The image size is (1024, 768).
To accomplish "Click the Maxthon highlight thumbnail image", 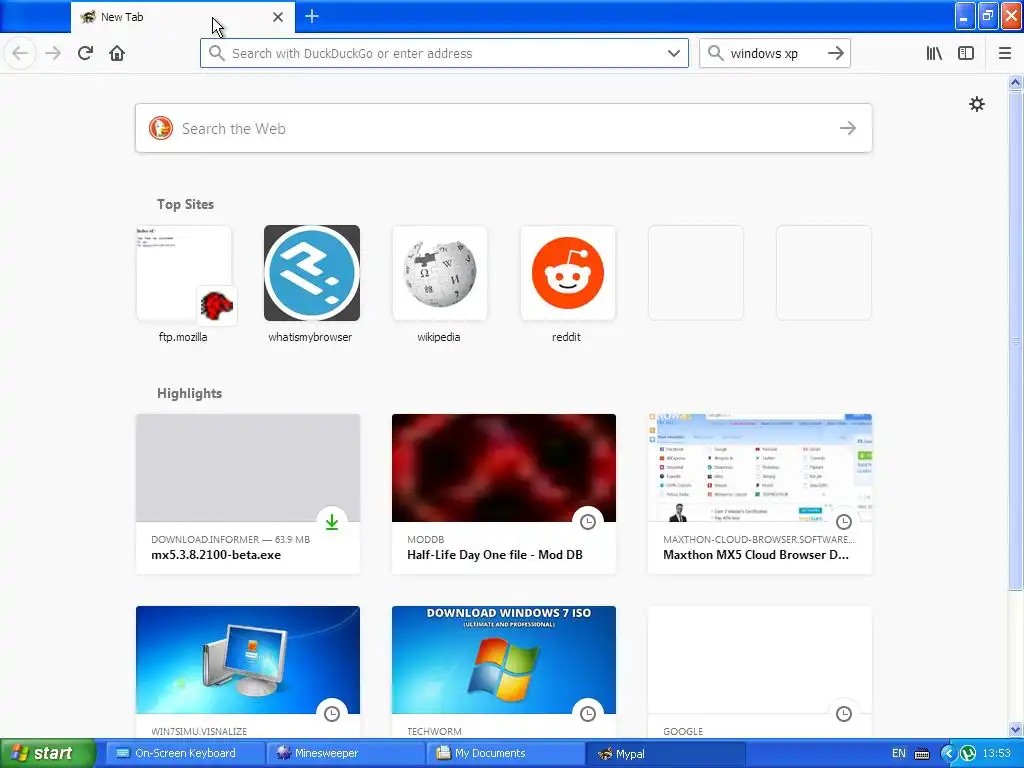I will [x=760, y=468].
